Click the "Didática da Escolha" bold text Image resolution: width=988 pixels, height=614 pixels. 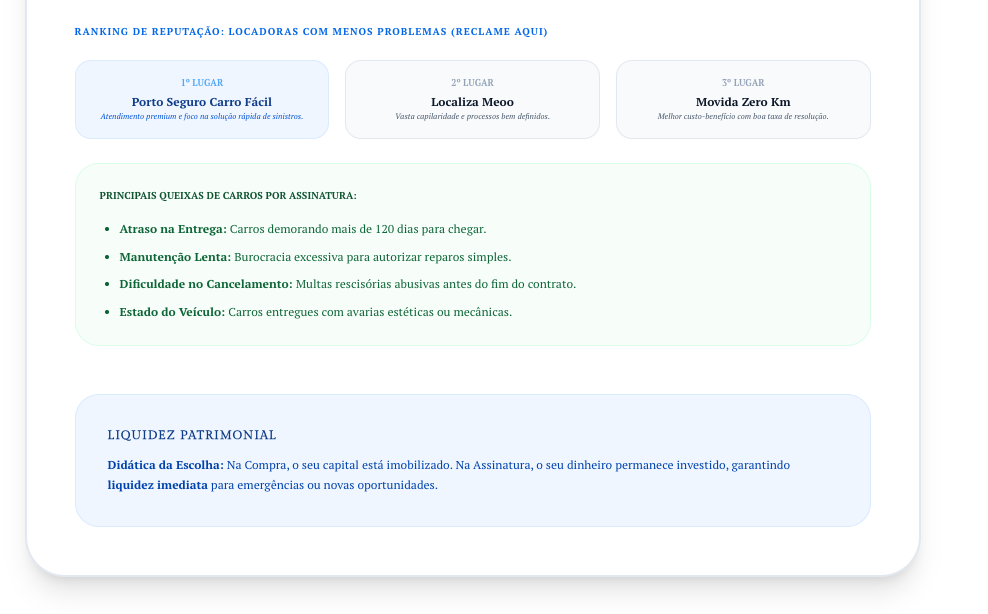pyautogui.click(x=165, y=465)
